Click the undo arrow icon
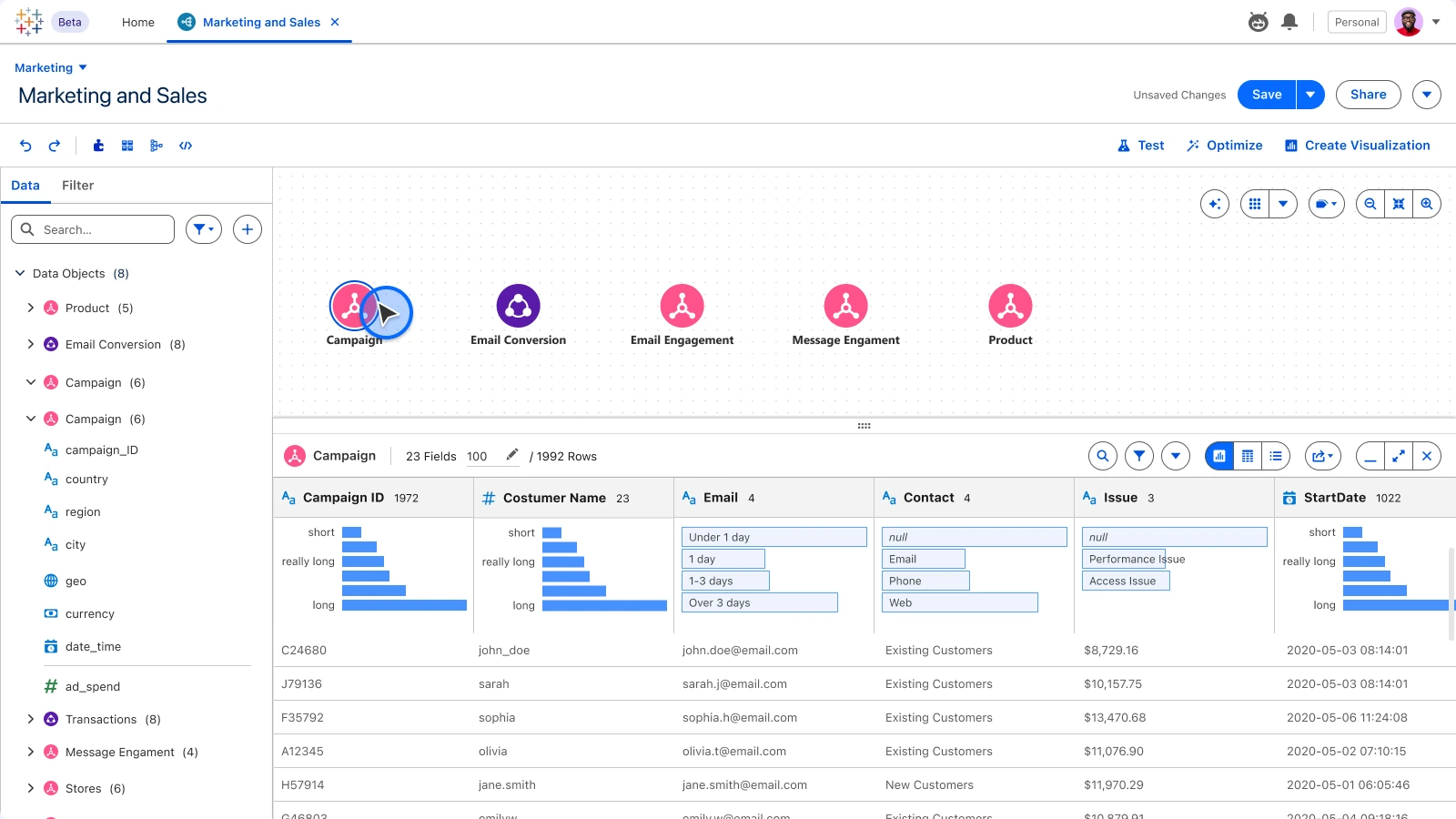The image size is (1456, 819). pyautogui.click(x=25, y=146)
